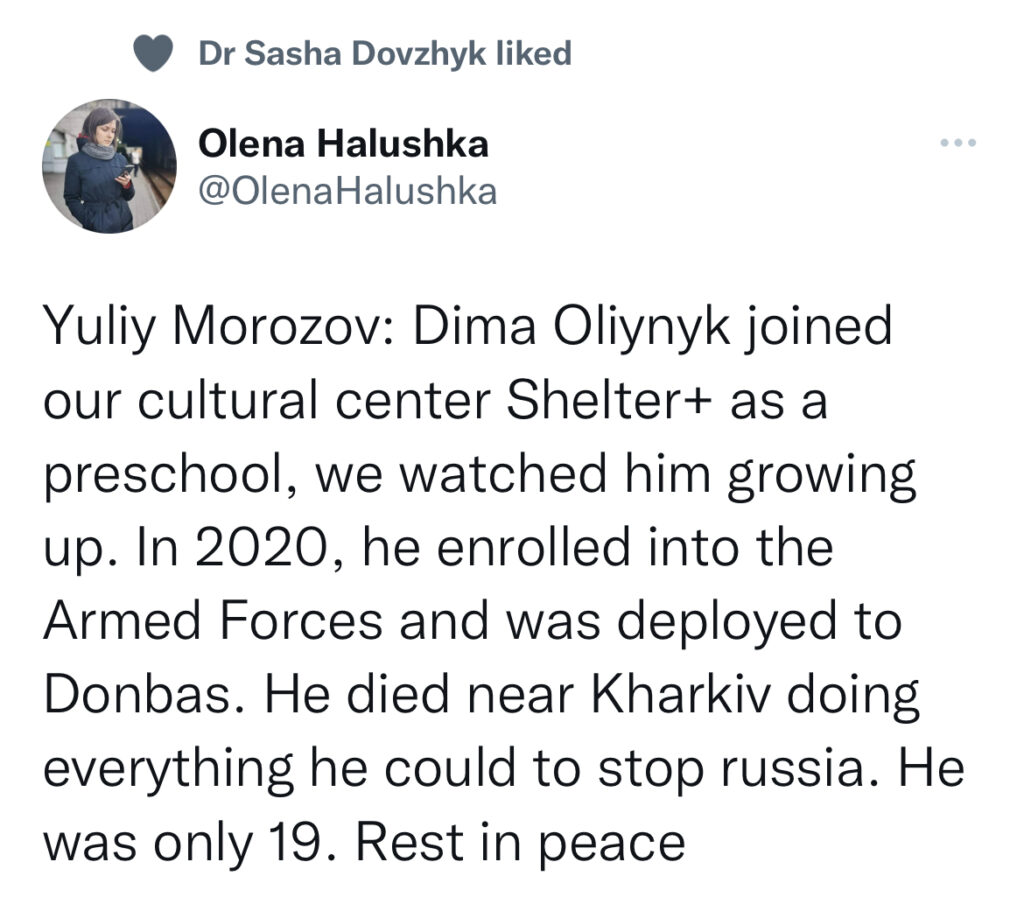Click the words Armed Forces in the tweet
The image size is (1024, 918).
tap(212, 621)
